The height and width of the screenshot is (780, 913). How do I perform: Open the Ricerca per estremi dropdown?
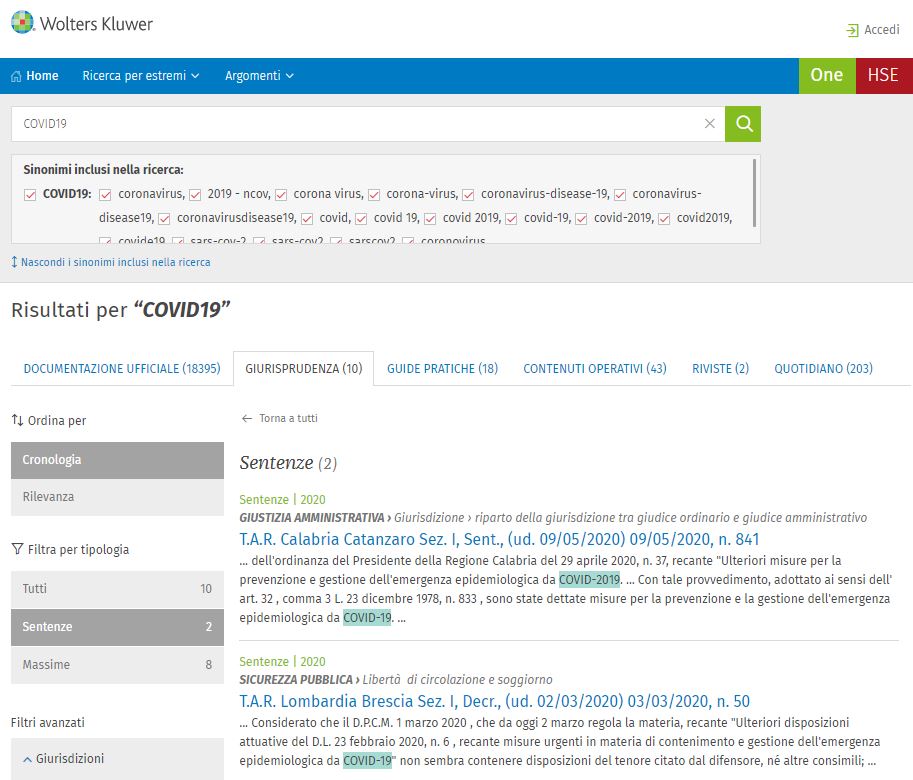click(141, 76)
